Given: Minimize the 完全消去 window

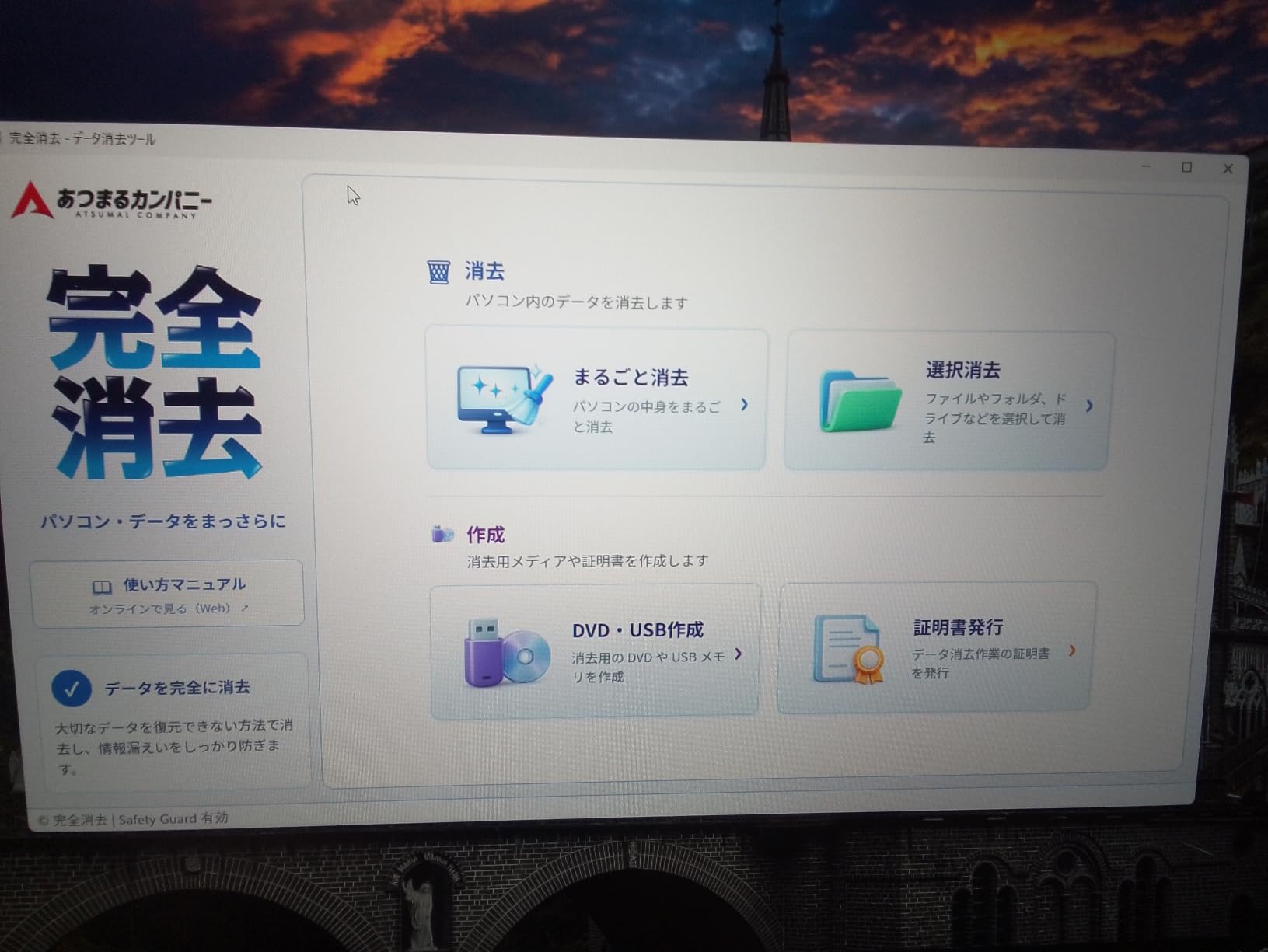Looking at the screenshot, I should coord(1146,166).
